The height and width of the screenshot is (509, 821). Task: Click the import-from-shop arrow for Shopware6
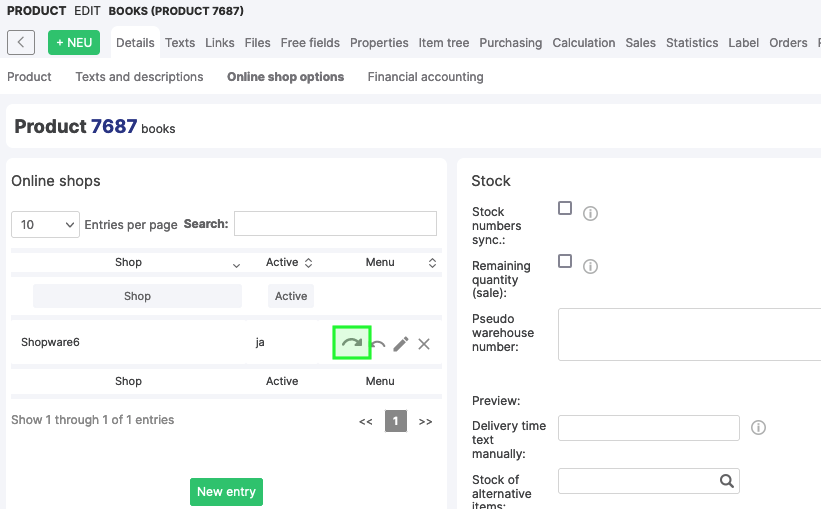[378, 344]
